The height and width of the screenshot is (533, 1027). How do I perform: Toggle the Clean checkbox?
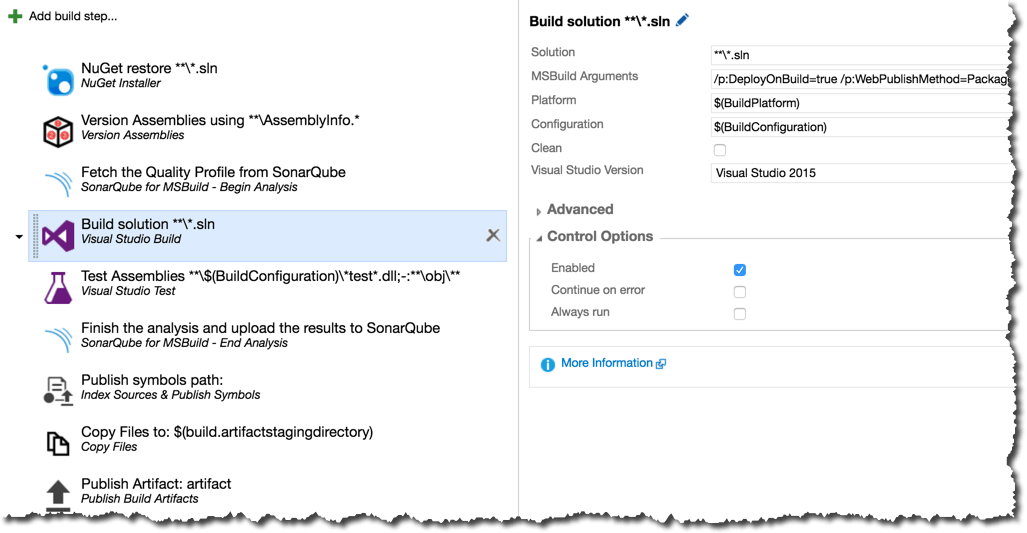pyautogui.click(x=720, y=150)
